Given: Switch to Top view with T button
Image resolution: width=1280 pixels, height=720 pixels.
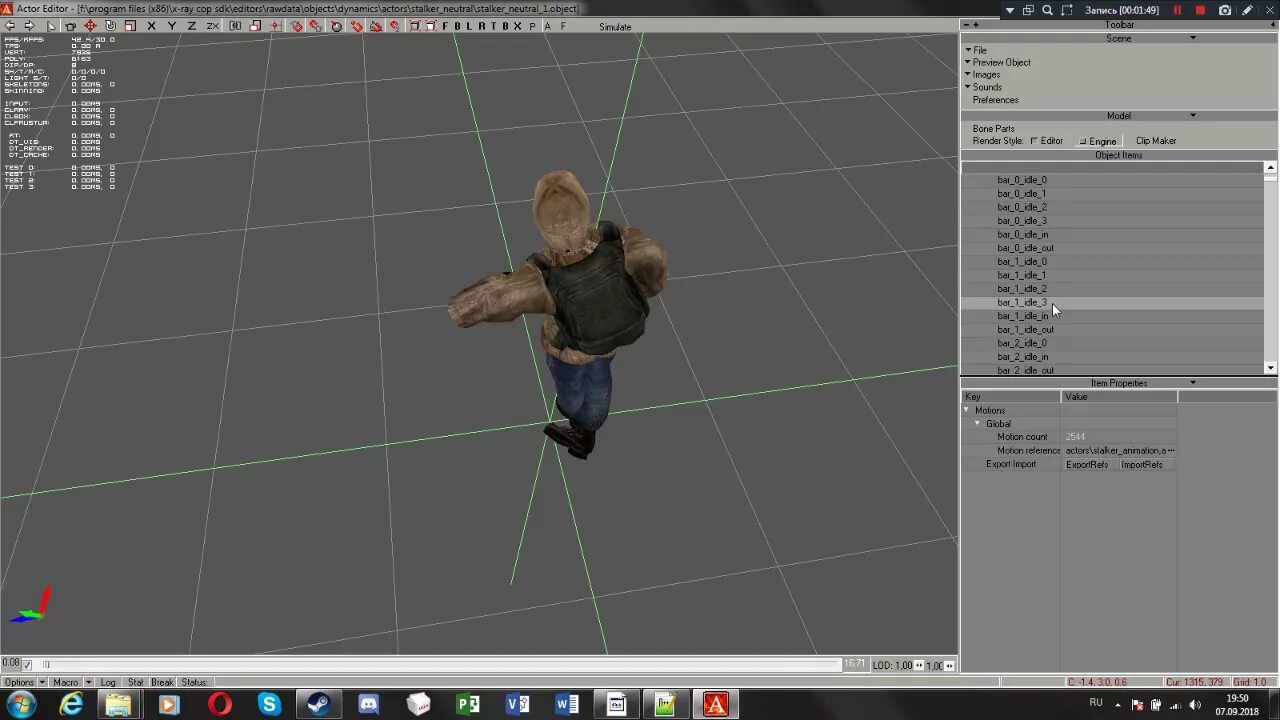Looking at the screenshot, I should 493,26.
